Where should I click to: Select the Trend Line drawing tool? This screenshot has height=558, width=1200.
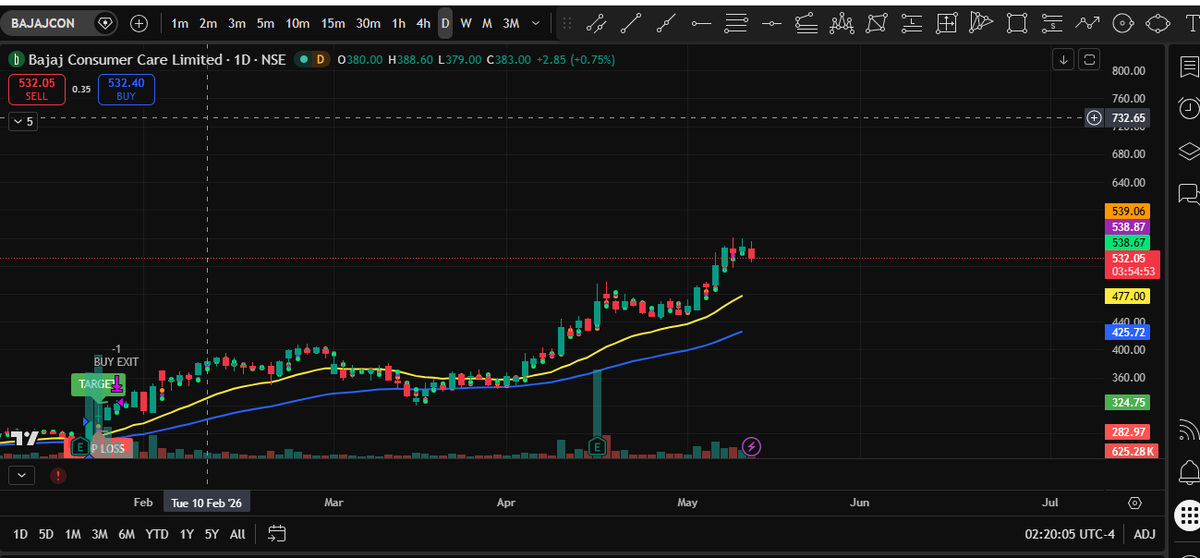(630, 23)
